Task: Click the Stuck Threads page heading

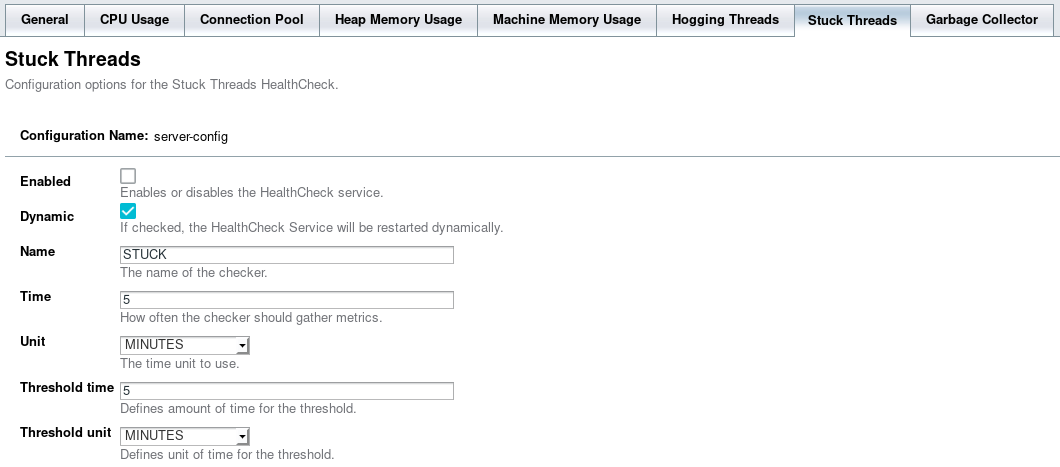Action: 73,59
